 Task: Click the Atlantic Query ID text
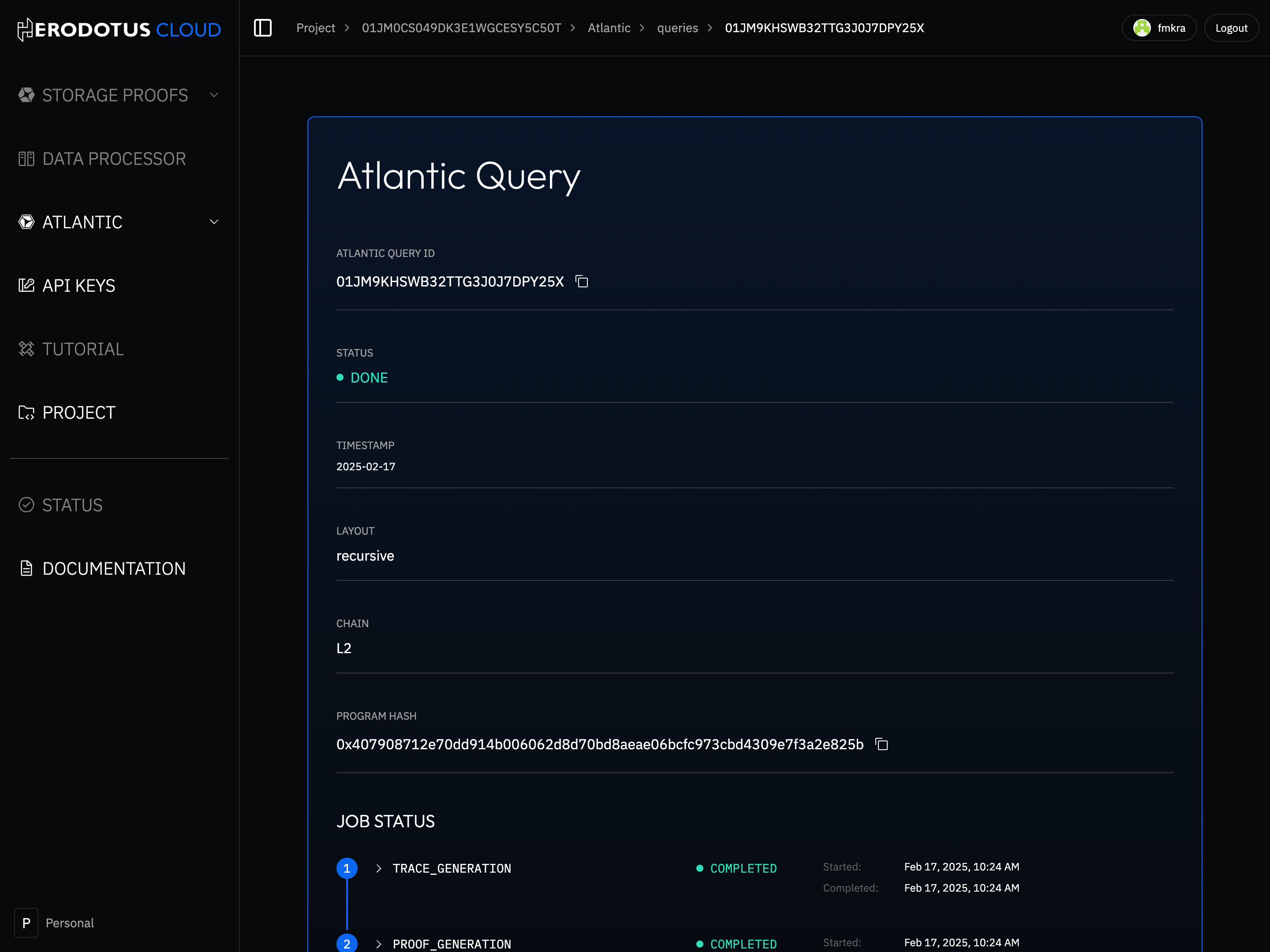[x=450, y=282]
